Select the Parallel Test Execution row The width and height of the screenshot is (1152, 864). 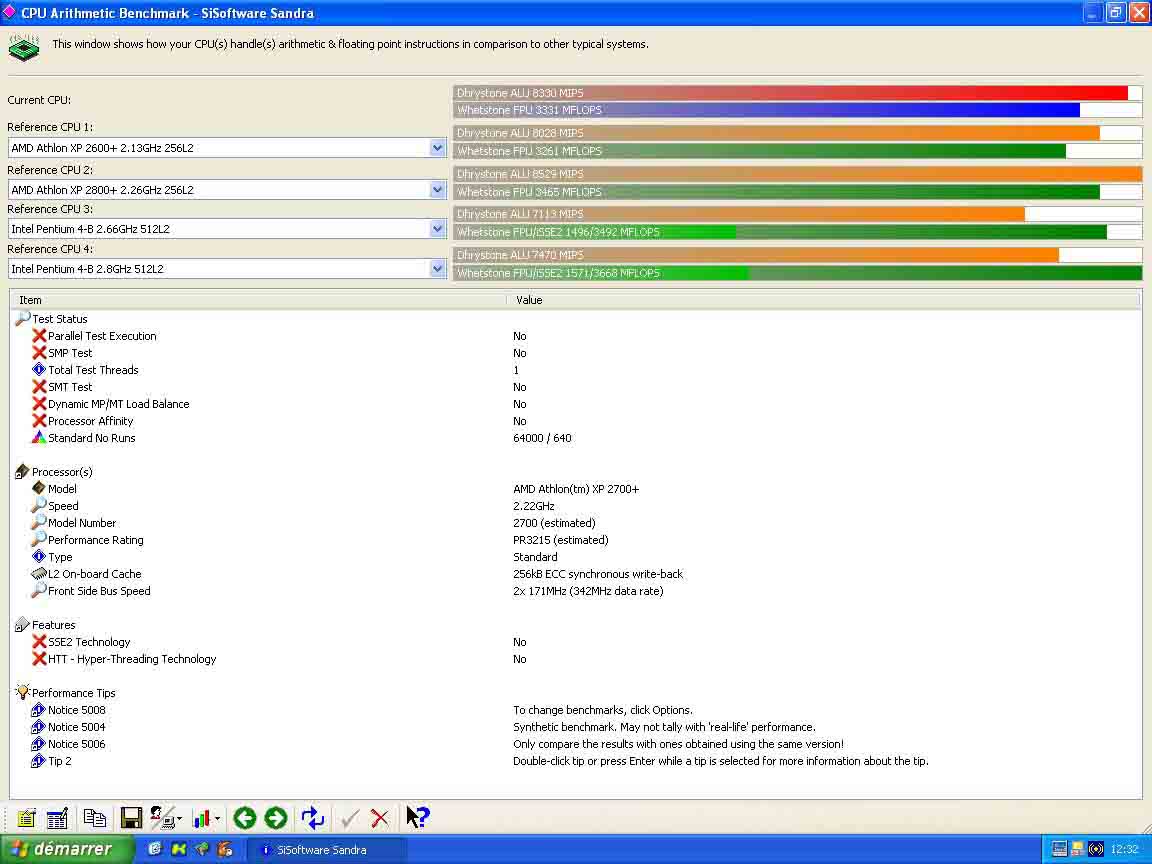[102, 336]
